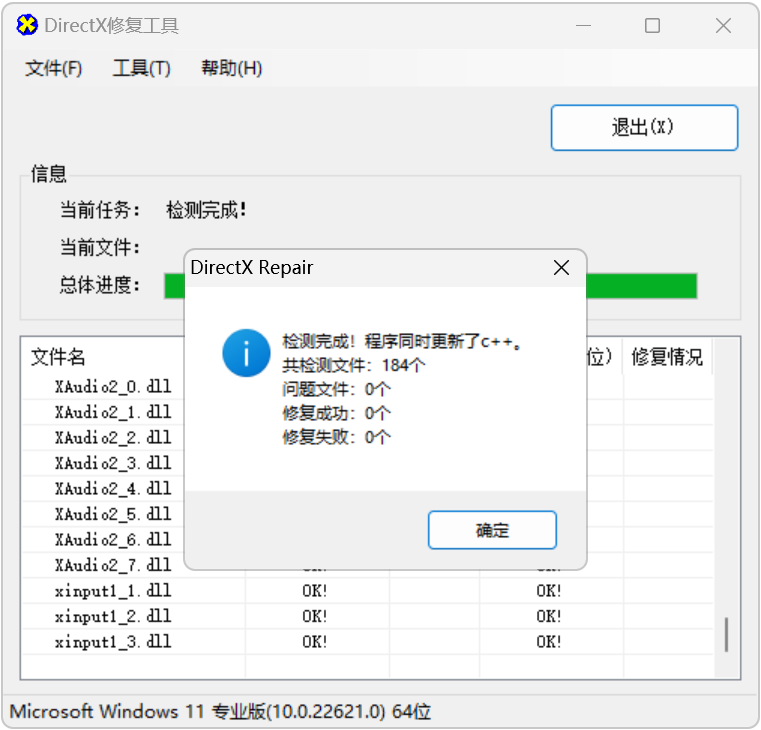Open the 工具(T) menu
This screenshot has width=761, height=730.
point(142,68)
